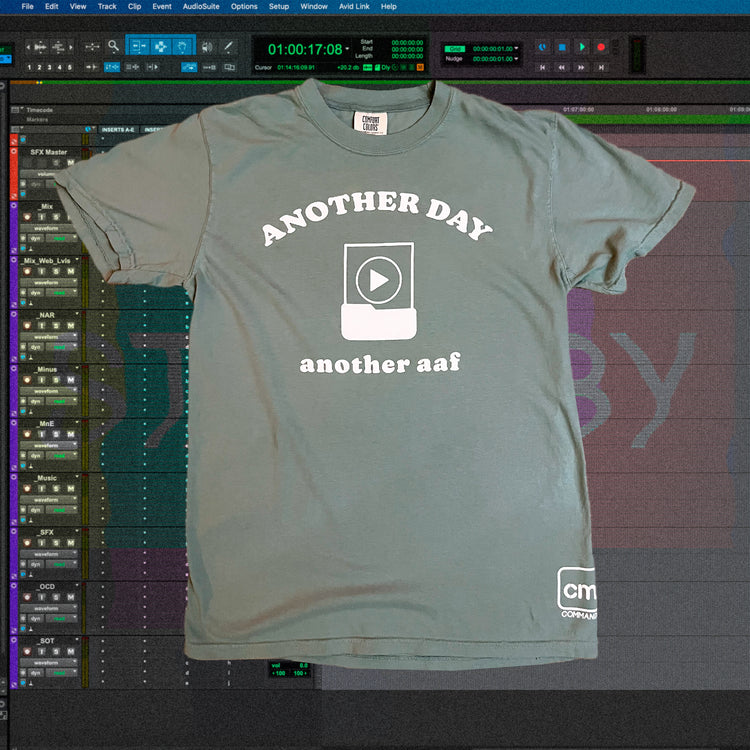Select the Scrubber speaker tool

point(207,47)
